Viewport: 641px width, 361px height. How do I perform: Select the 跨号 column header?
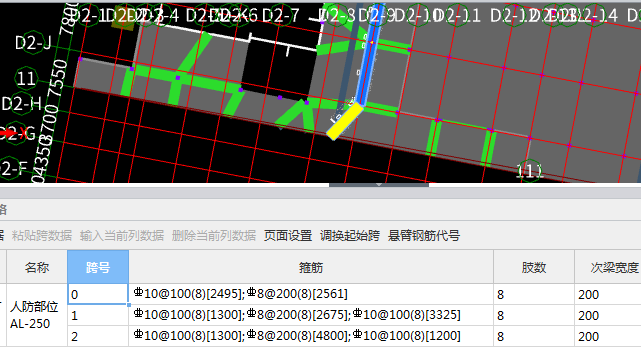coord(98,267)
